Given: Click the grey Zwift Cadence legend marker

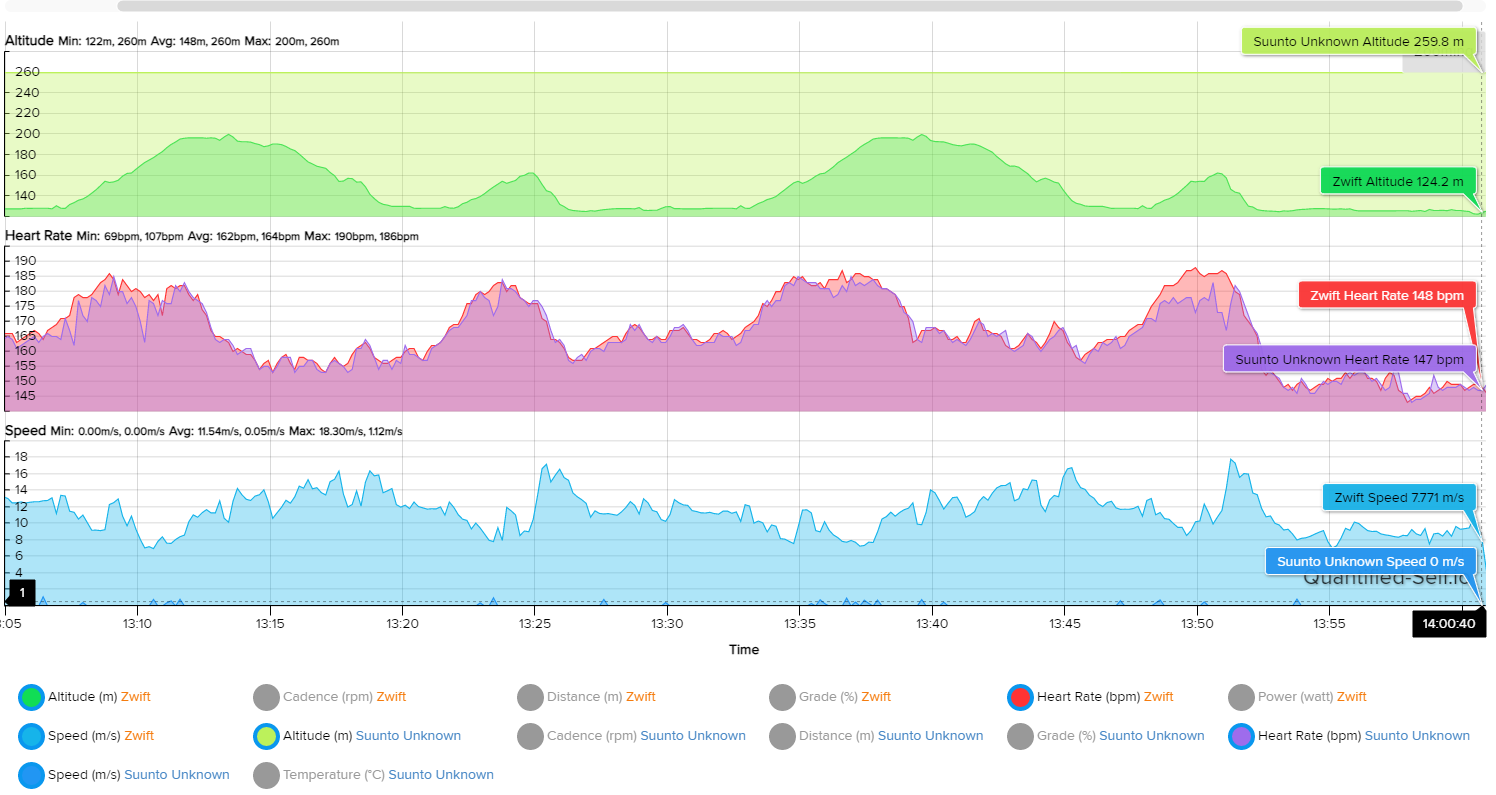Looking at the screenshot, I should [x=267, y=697].
